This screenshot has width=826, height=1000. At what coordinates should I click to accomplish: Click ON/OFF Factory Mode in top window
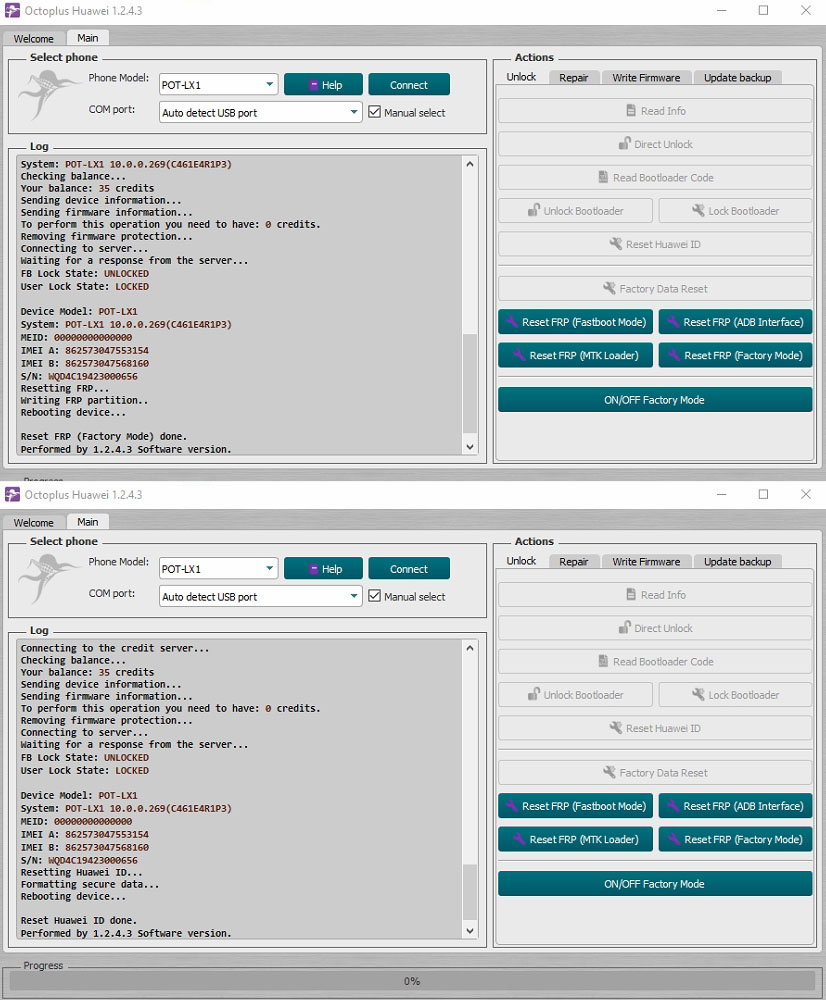pyautogui.click(x=655, y=400)
